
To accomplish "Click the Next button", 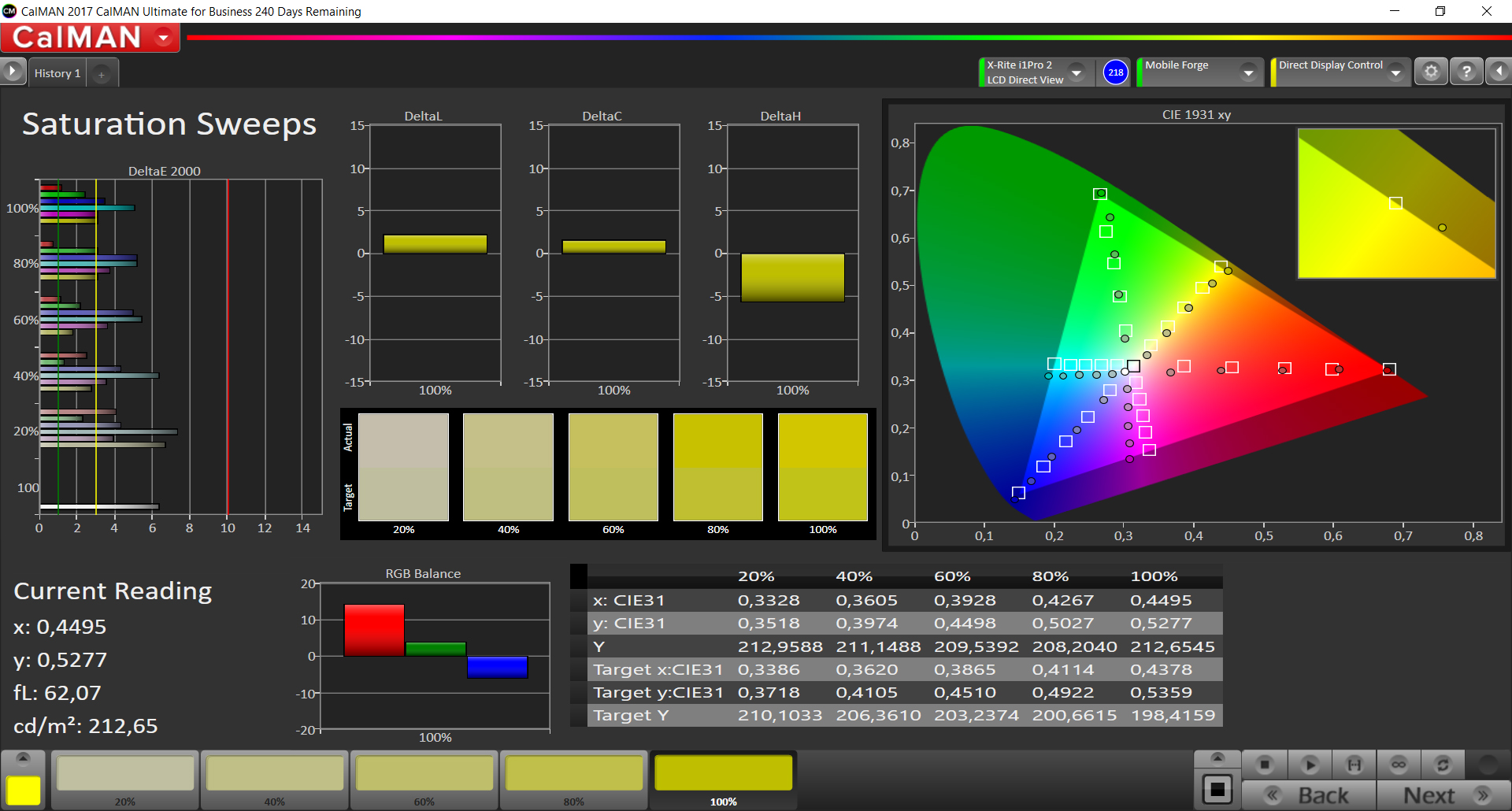I will pos(1444,795).
